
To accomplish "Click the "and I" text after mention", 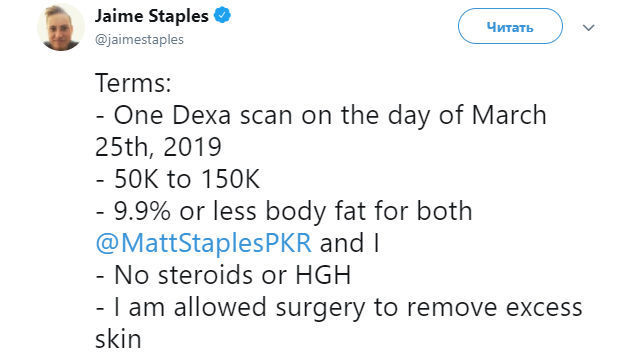I will 350,243.
